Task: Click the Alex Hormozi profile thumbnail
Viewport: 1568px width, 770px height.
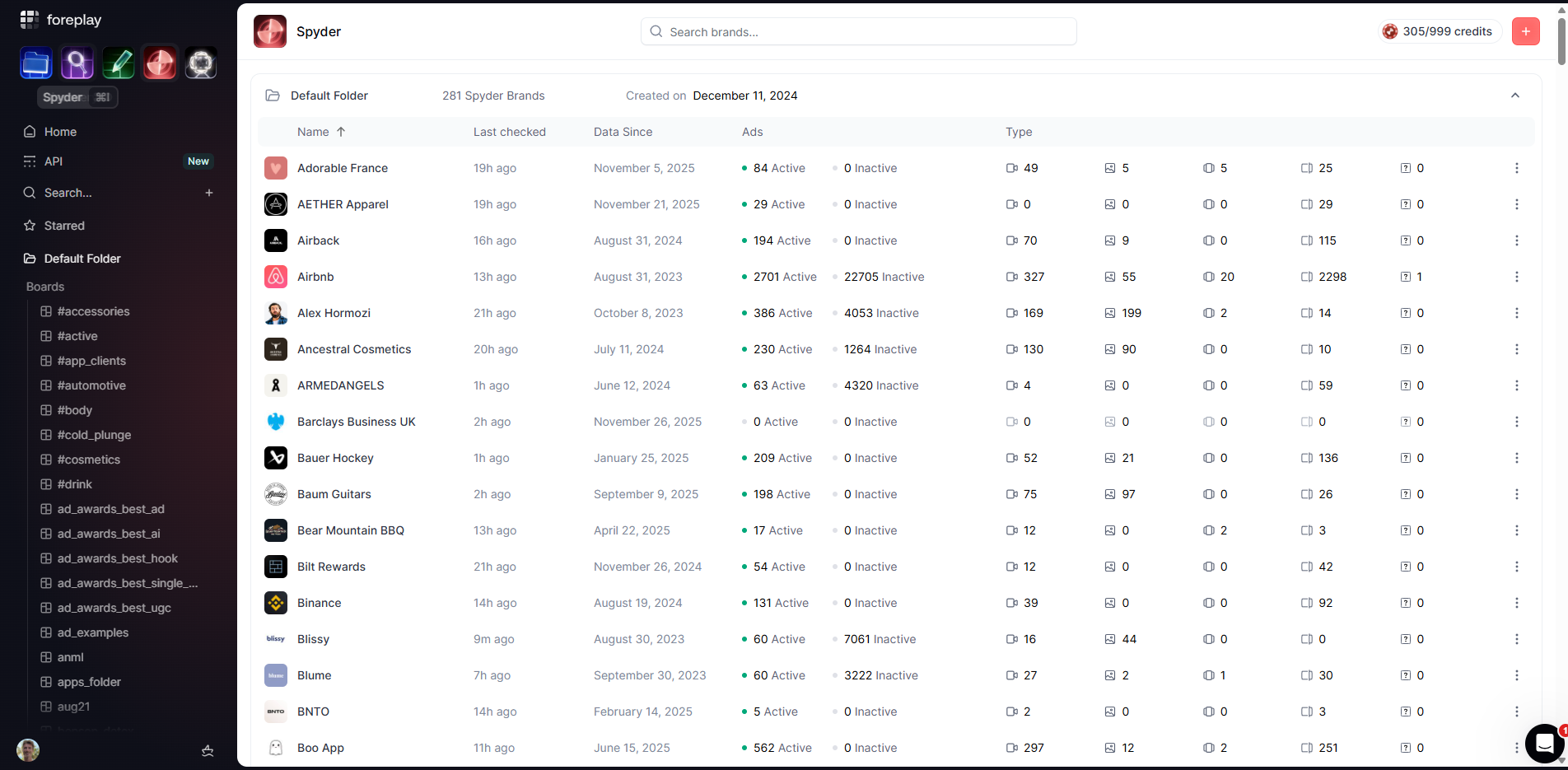Action: (276, 313)
